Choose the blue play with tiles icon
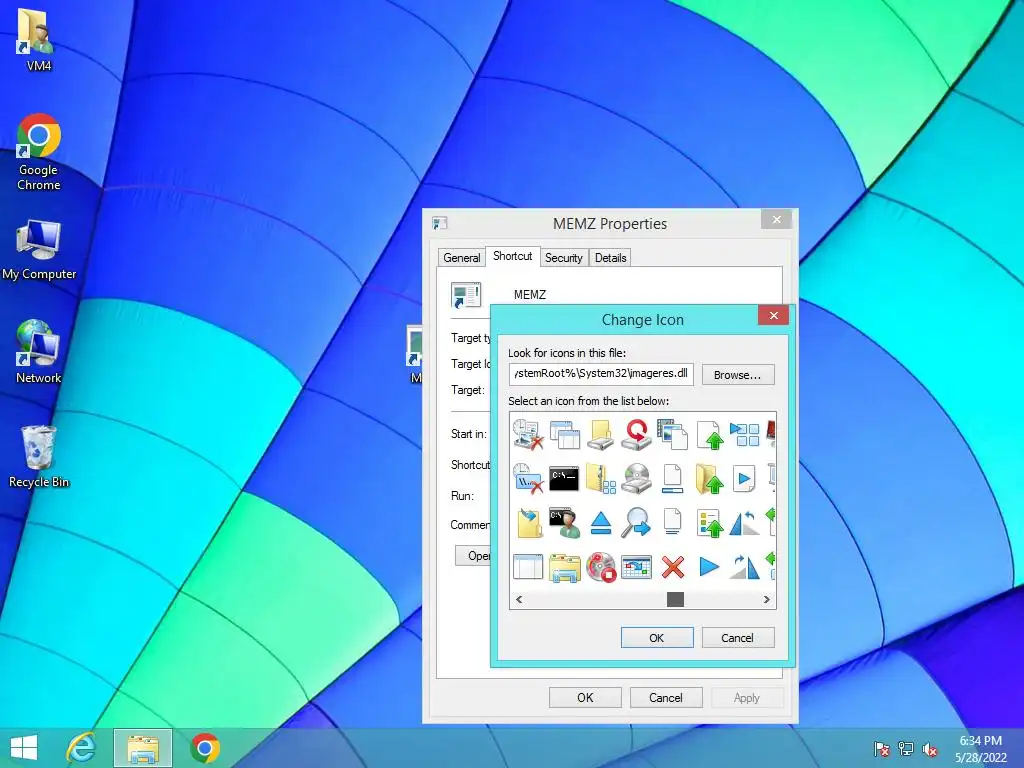Viewport: 1024px width, 768px height. pyautogui.click(x=744, y=435)
